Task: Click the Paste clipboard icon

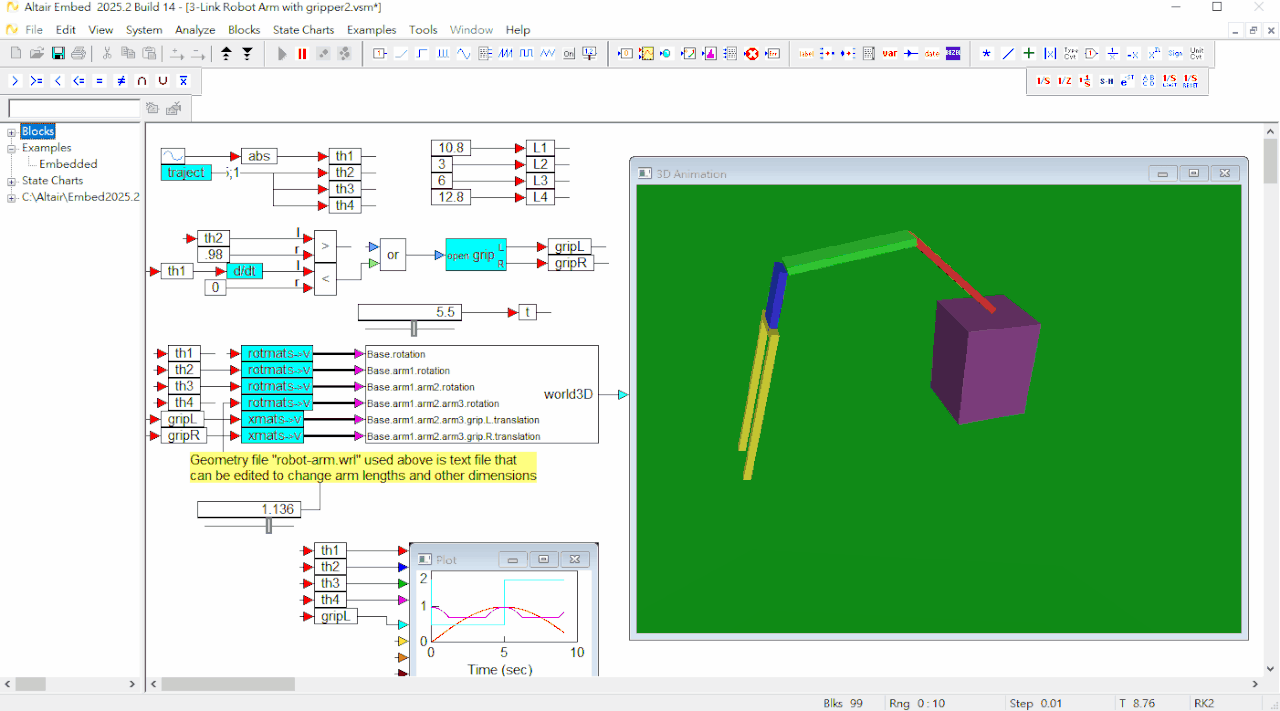Action: point(149,53)
